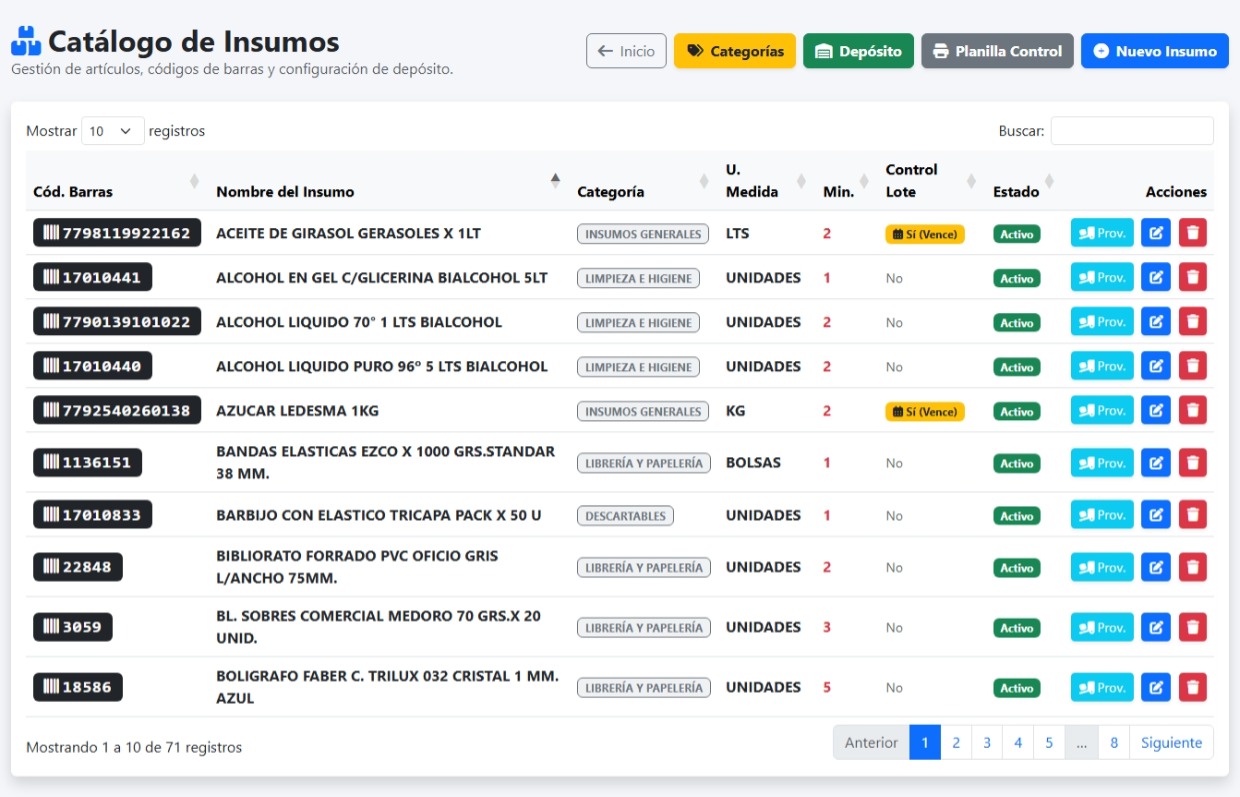Viewport: 1240px width, 797px height.
Task: Sort the table by Categoría
Action: [644, 181]
